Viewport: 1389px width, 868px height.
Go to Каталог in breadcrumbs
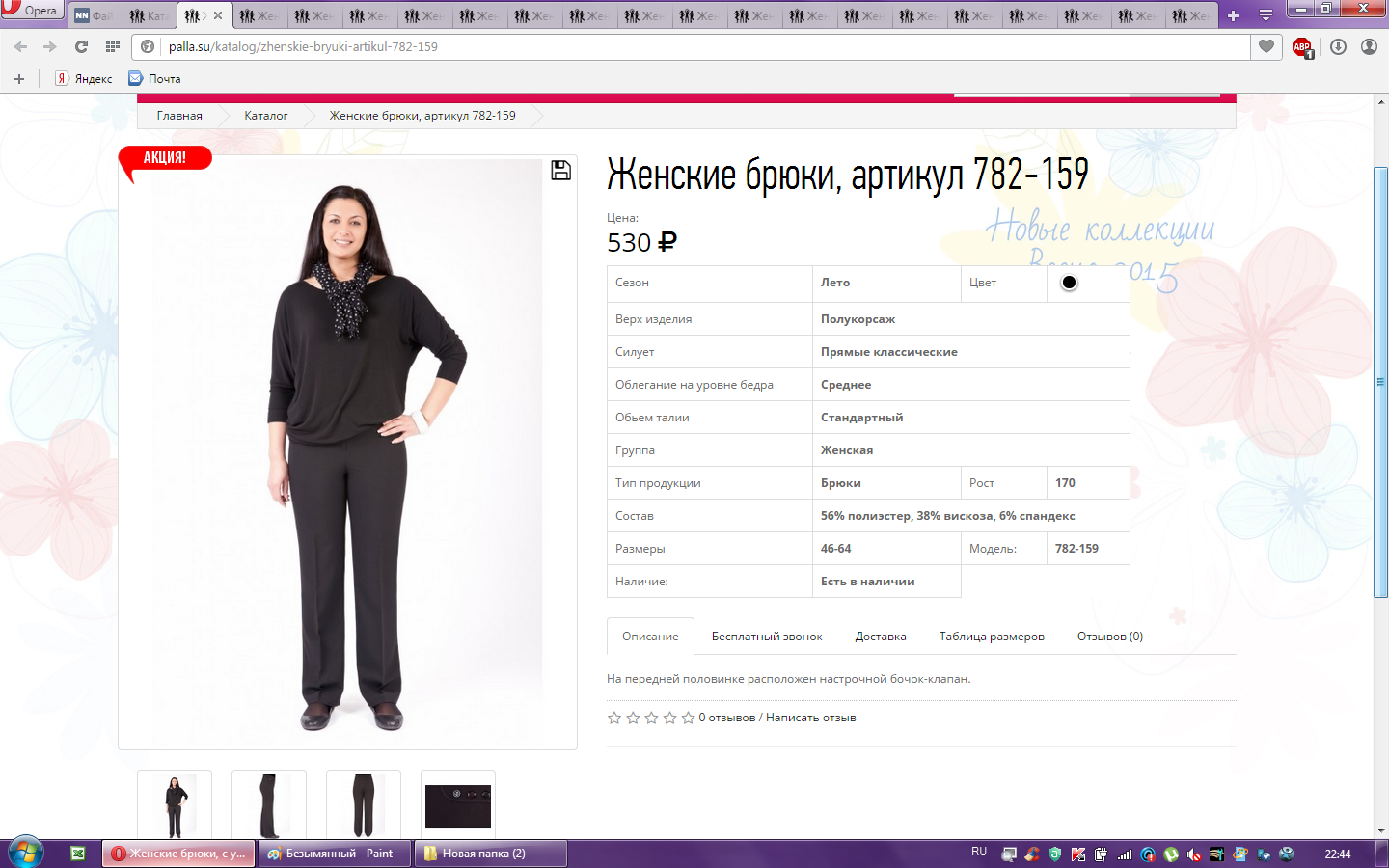coord(265,116)
